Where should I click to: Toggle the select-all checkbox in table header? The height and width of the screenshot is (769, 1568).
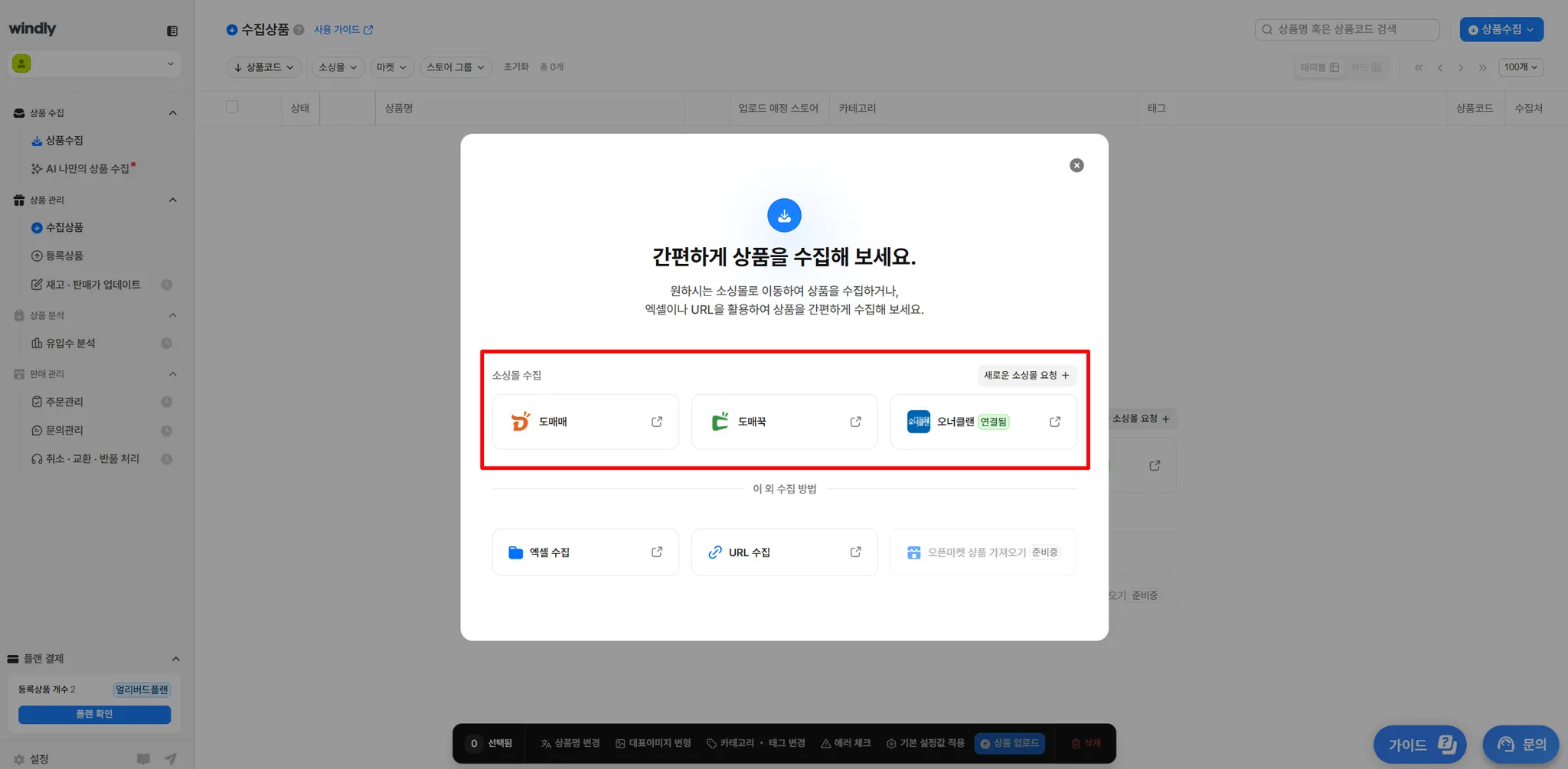click(x=232, y=107)
